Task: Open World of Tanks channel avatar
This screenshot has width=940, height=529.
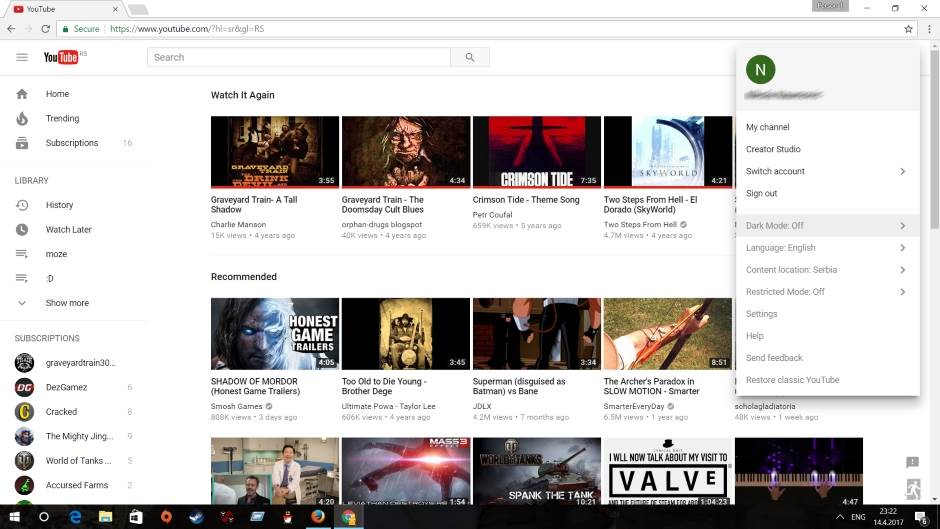Action: (24, 461)
